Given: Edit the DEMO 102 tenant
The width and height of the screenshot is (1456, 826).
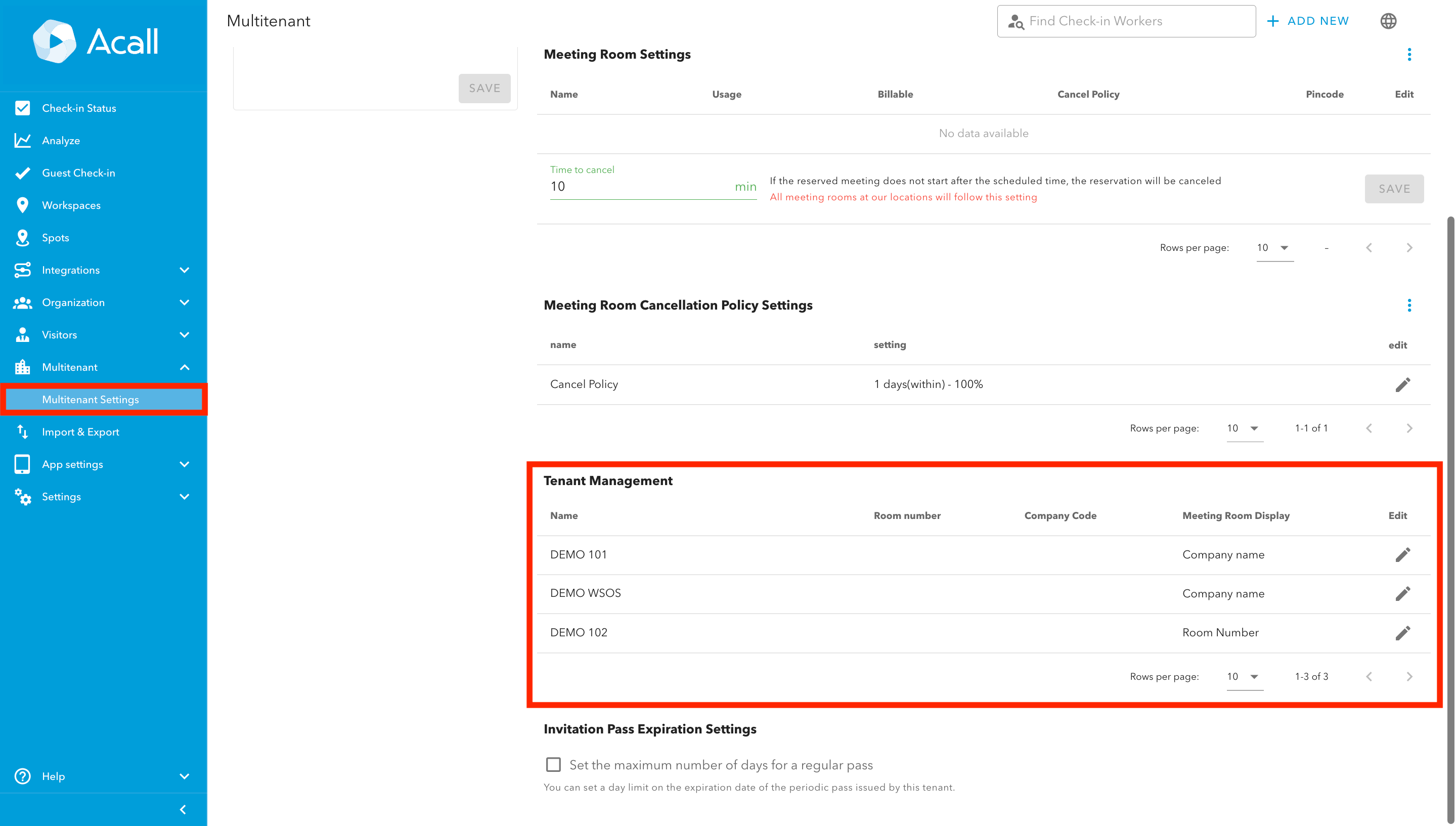Looking at the screenshot, I should pos(1402,633).
